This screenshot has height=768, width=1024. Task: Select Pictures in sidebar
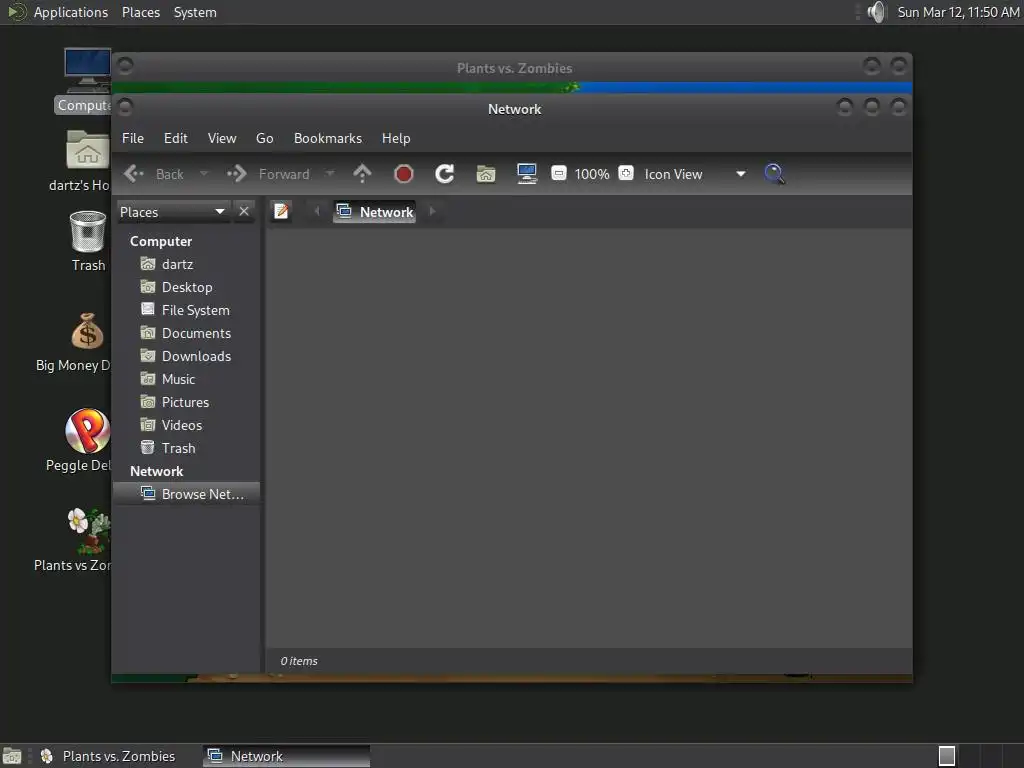tap(186, 402)
